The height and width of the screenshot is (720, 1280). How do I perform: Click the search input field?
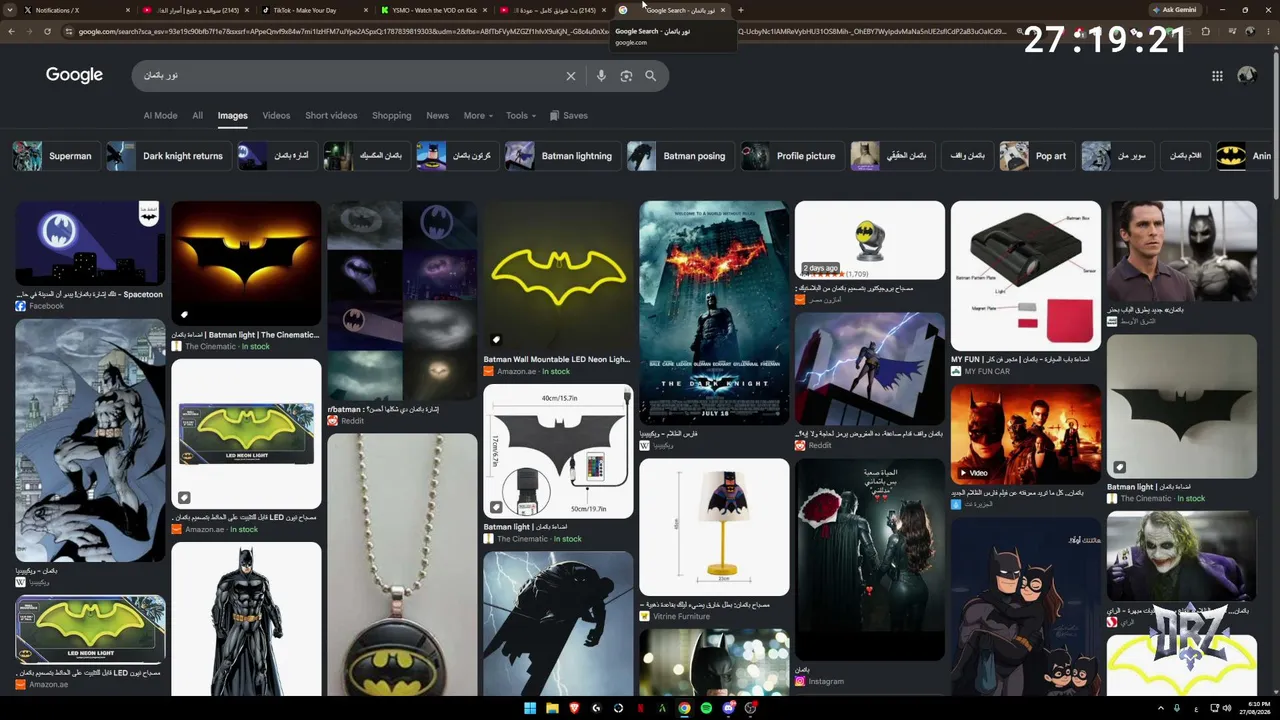coord(350,76)
